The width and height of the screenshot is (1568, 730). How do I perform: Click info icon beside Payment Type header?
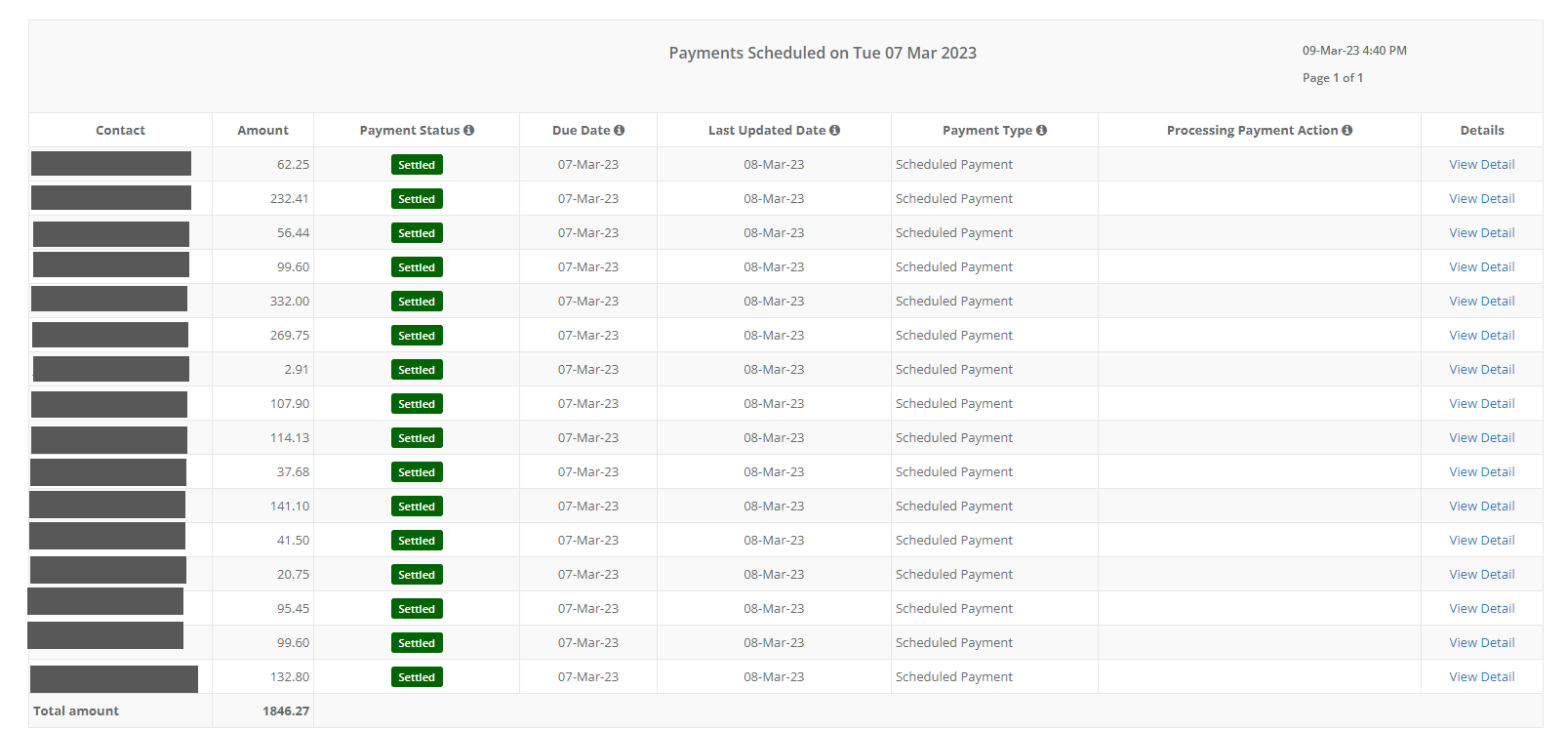(x=1042, y=130)
